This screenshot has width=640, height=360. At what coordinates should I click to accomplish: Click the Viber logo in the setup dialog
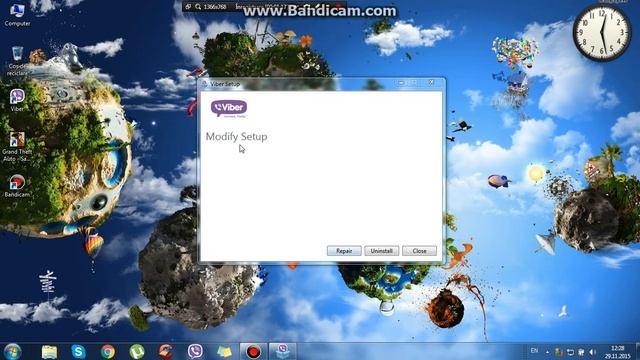(x=229, y=109)
